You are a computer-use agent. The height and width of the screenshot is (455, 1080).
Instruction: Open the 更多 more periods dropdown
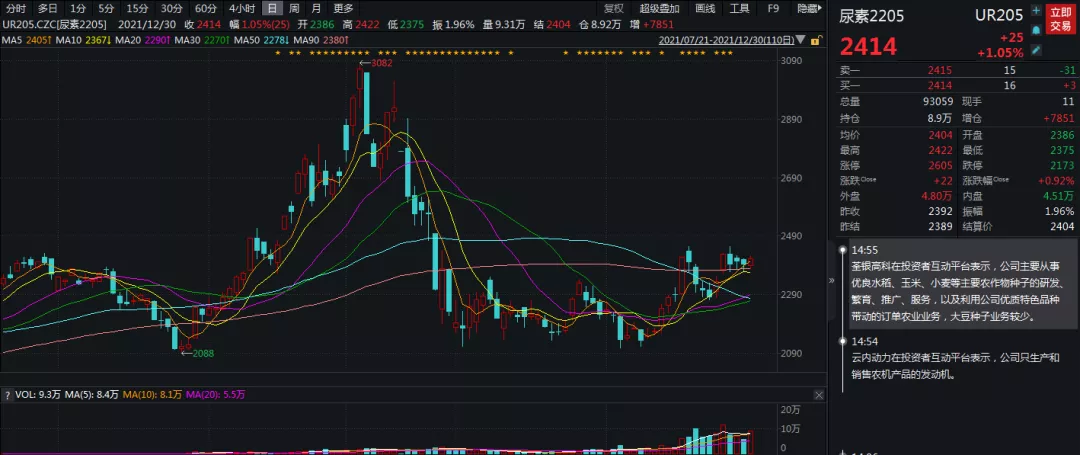click(343, 8)
